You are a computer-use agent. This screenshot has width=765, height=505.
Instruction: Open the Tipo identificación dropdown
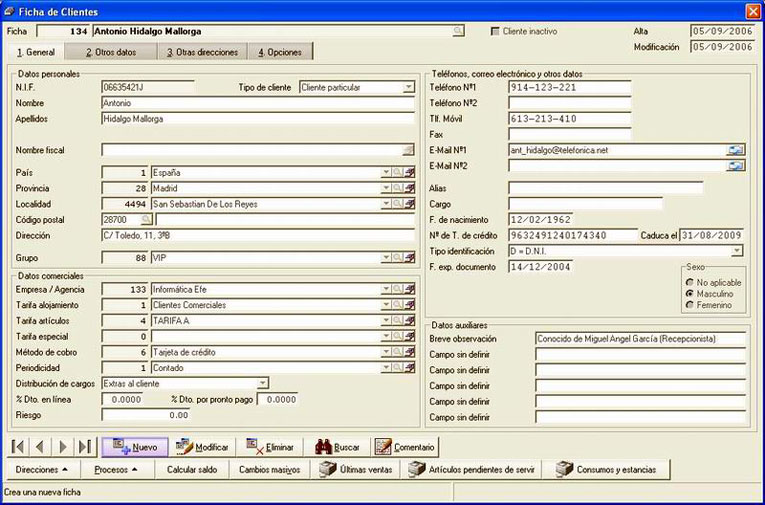tap(736, 251)
